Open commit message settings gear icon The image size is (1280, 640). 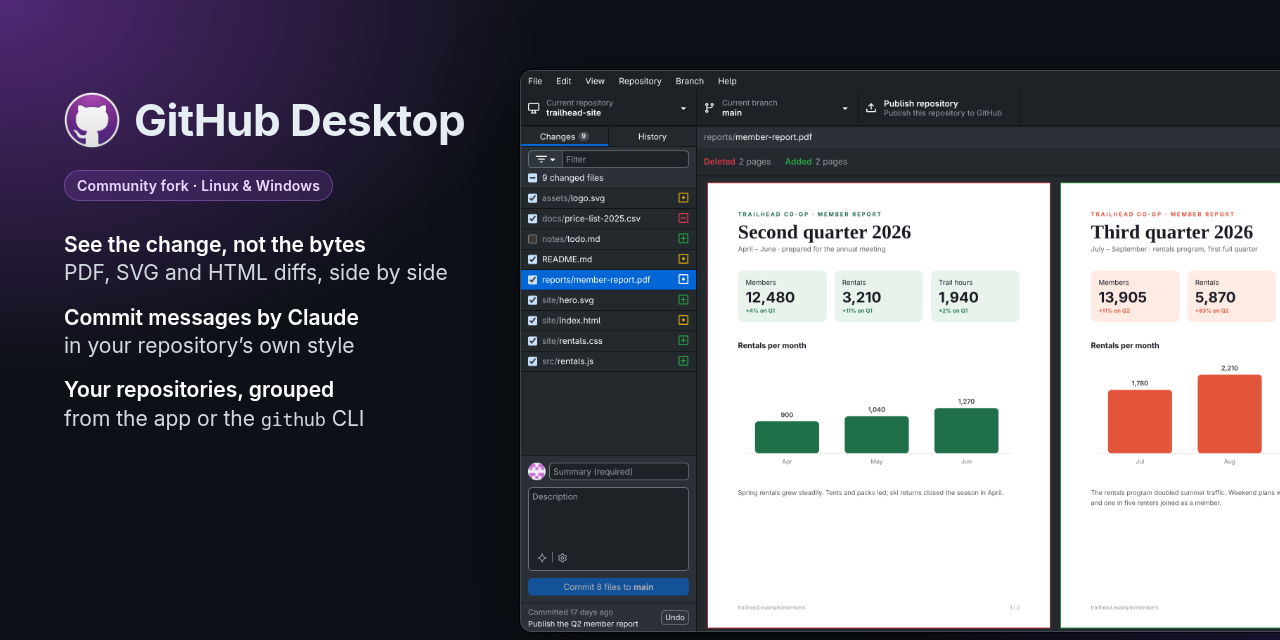(563, 558)
